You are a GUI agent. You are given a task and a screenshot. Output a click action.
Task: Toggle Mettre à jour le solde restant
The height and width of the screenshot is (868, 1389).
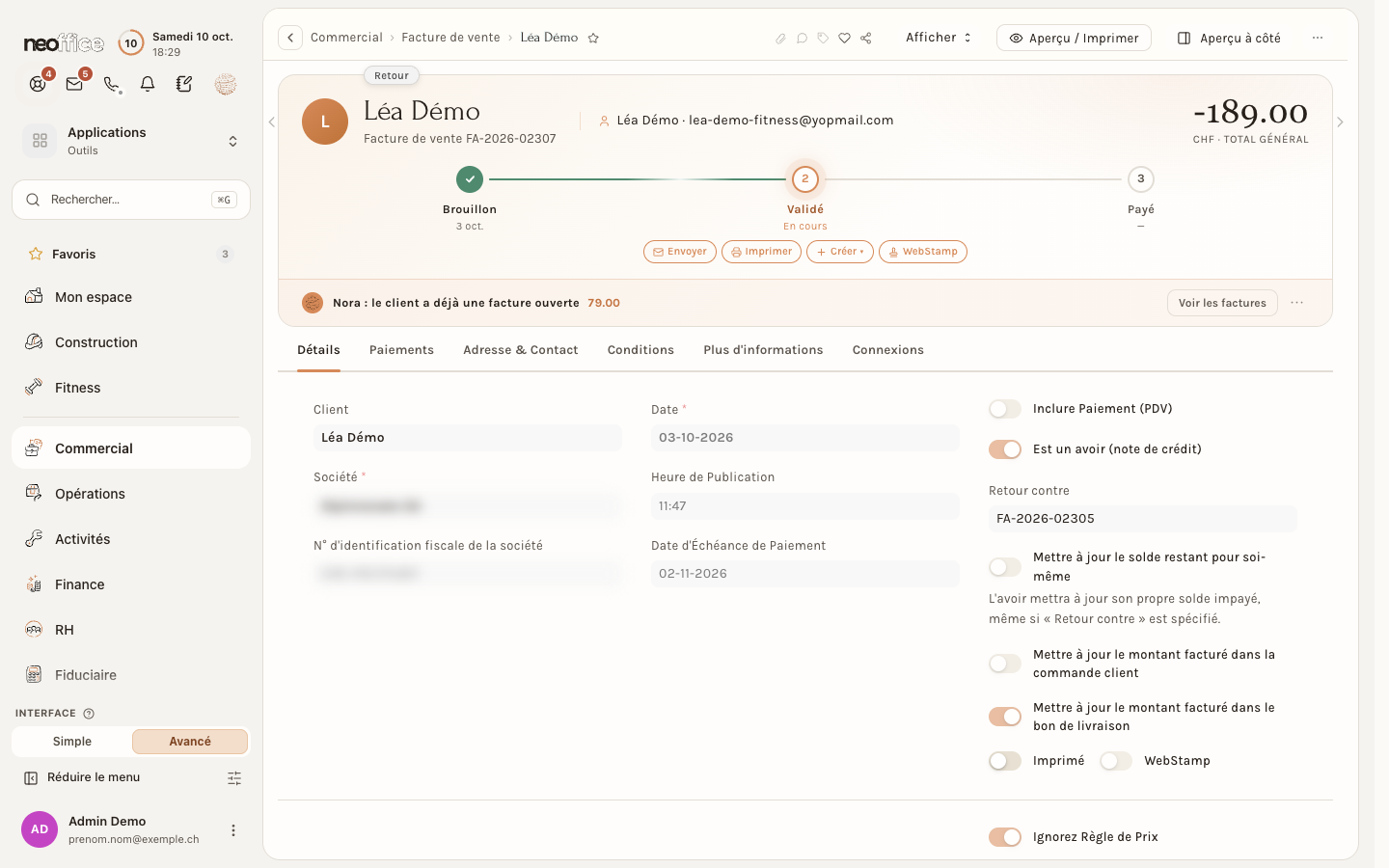[1005, 567]
